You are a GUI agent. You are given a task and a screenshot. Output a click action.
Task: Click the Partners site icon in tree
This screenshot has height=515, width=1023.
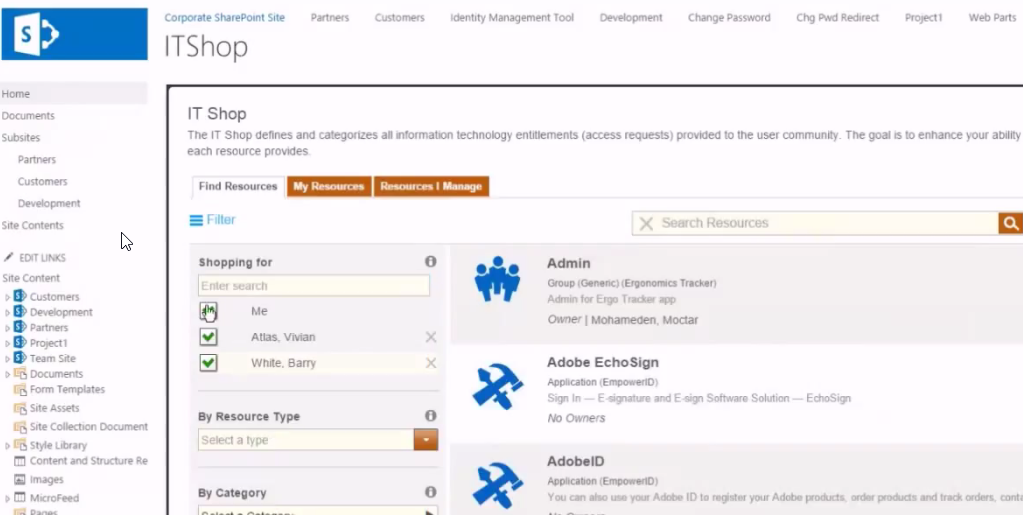(20, 327)
